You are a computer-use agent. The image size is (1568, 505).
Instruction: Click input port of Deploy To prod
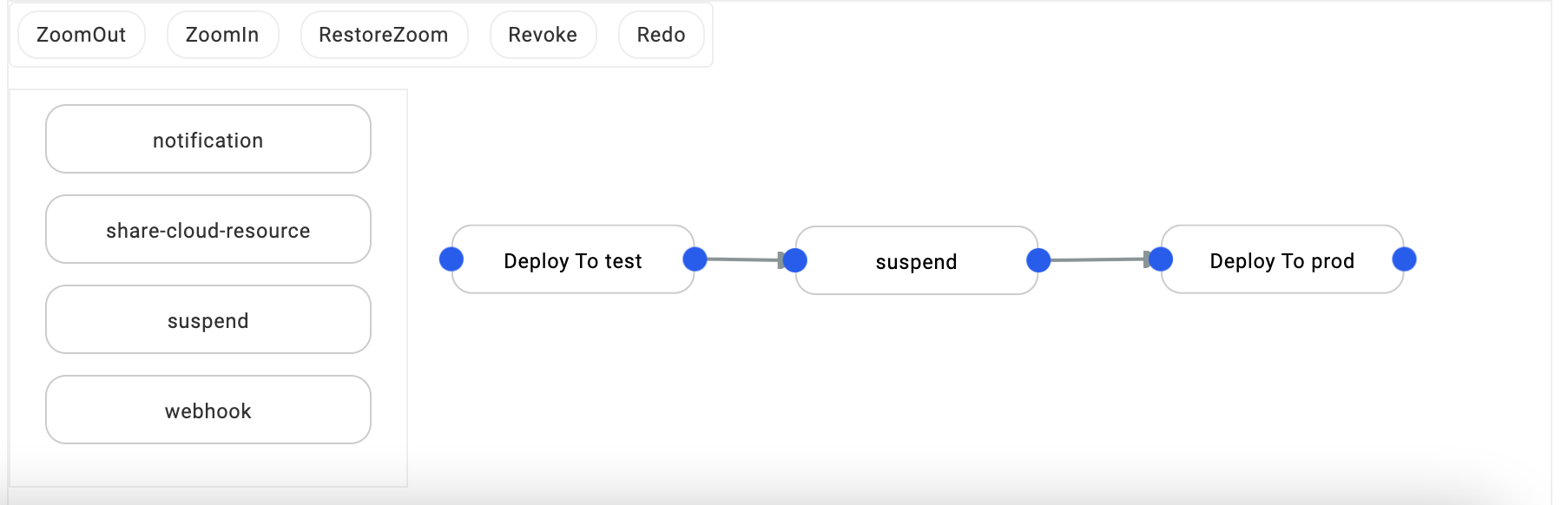point(1161,259)
